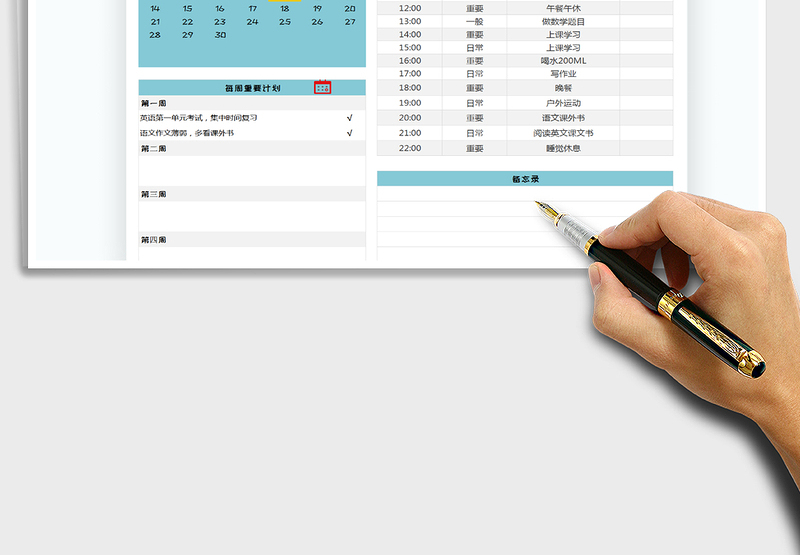Select calendar date 14
This screenshot has height=555, width=800.
[x=155, y=9]
